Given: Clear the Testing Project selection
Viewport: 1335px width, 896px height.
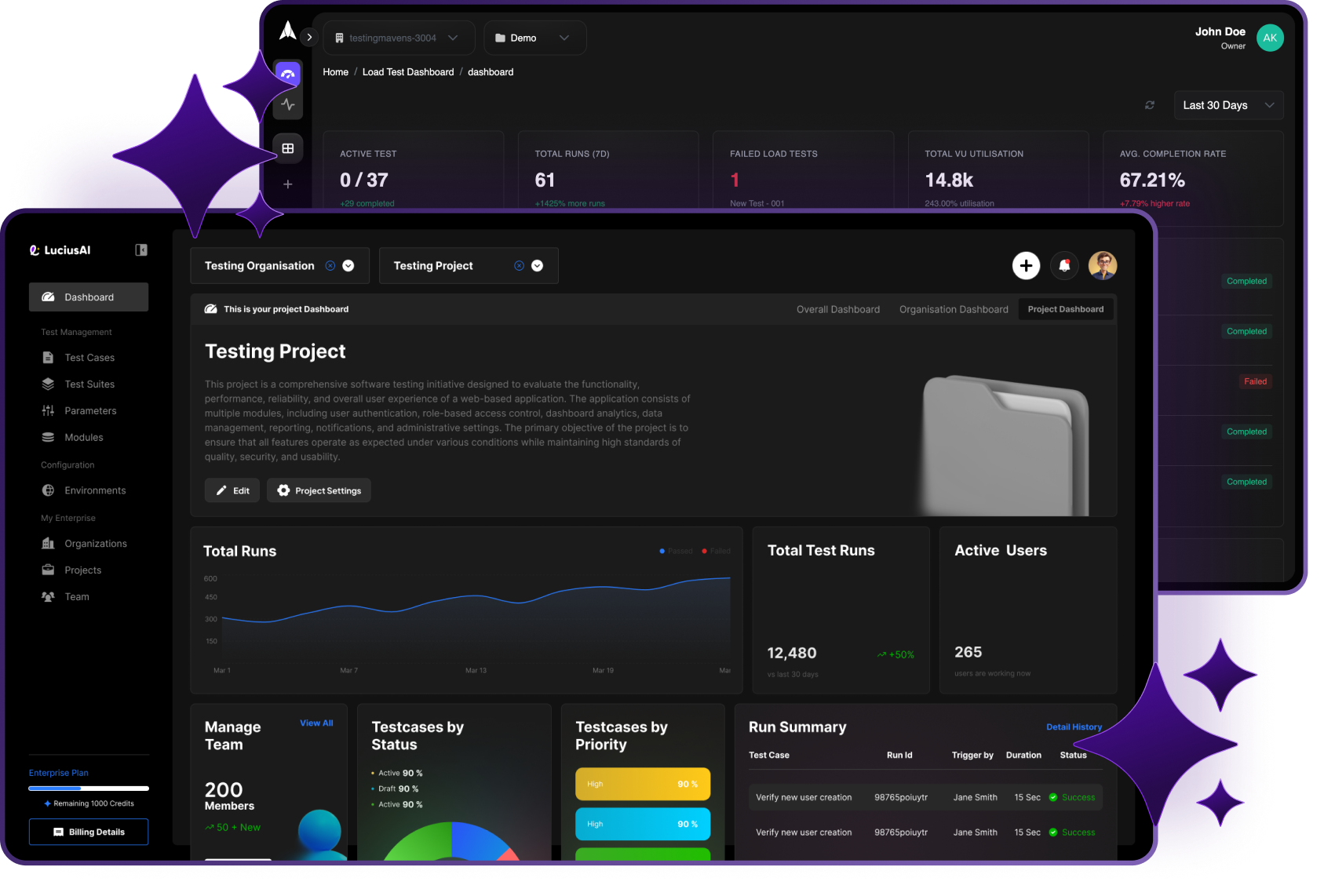Looking at the screenshot, I should coord(519,266).
